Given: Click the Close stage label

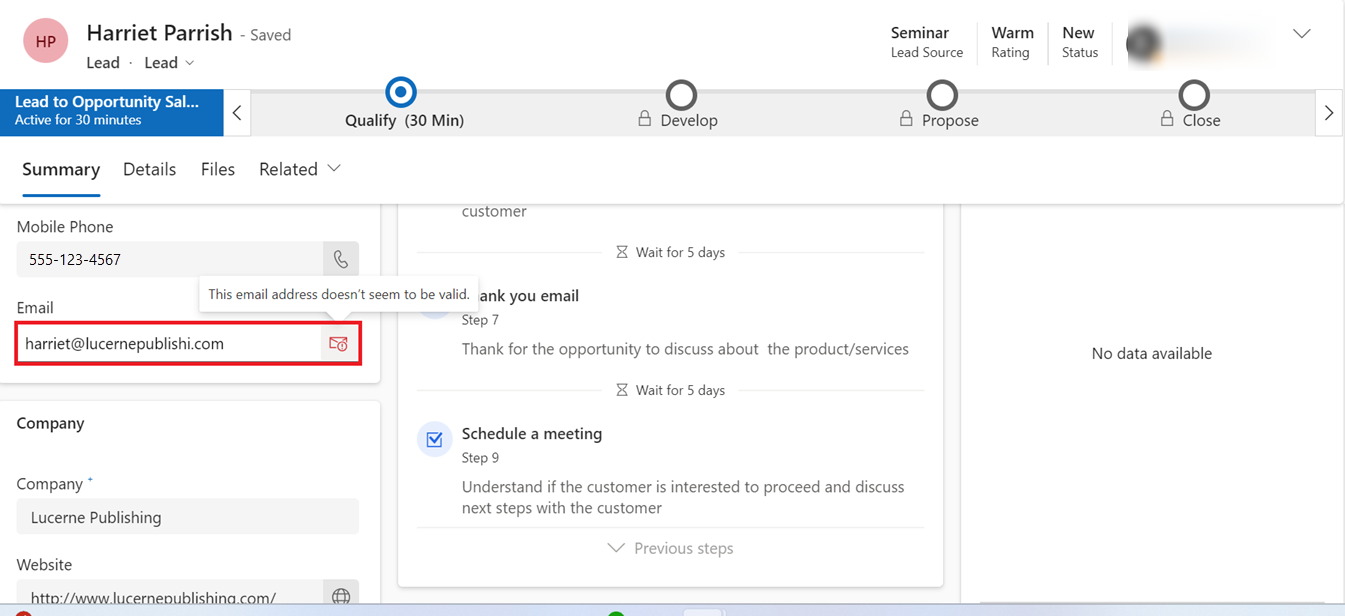Looking at the screenshot, I should 1201,120.
